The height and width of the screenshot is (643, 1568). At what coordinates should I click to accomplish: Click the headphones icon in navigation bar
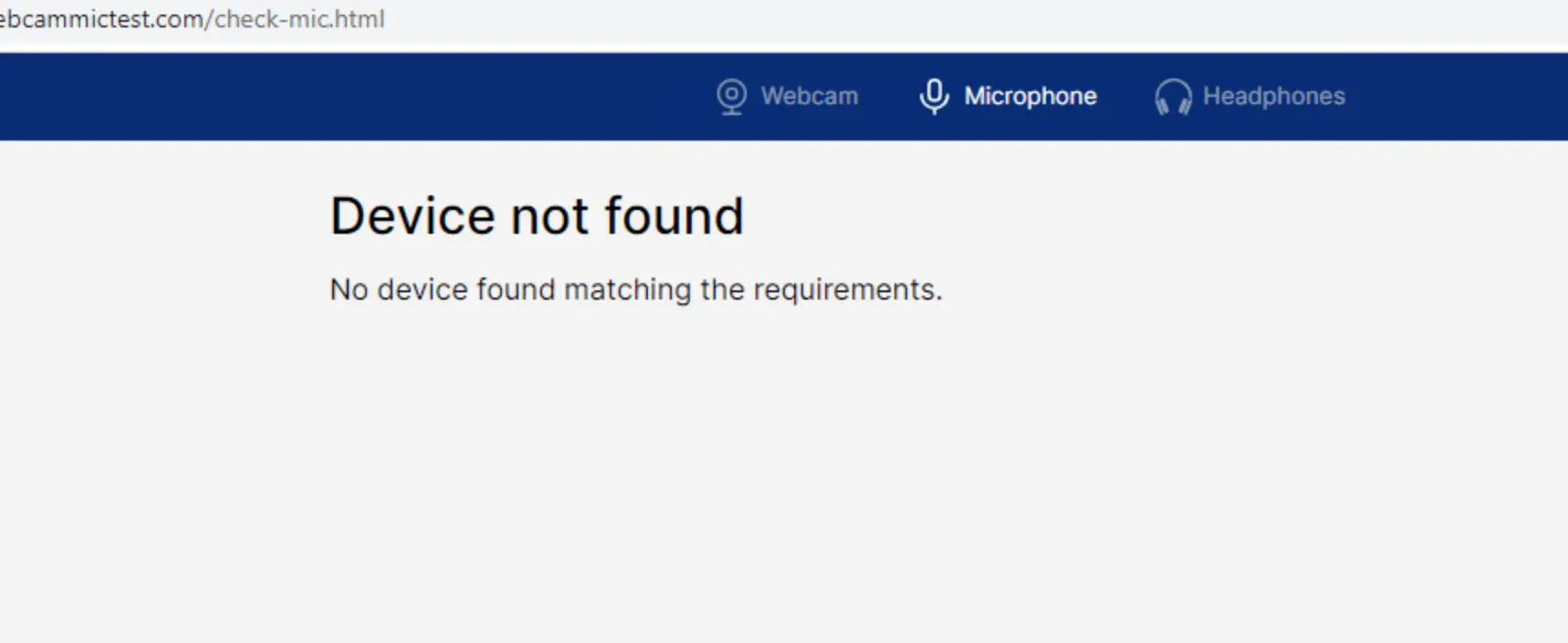click(x=1173, y=97)
